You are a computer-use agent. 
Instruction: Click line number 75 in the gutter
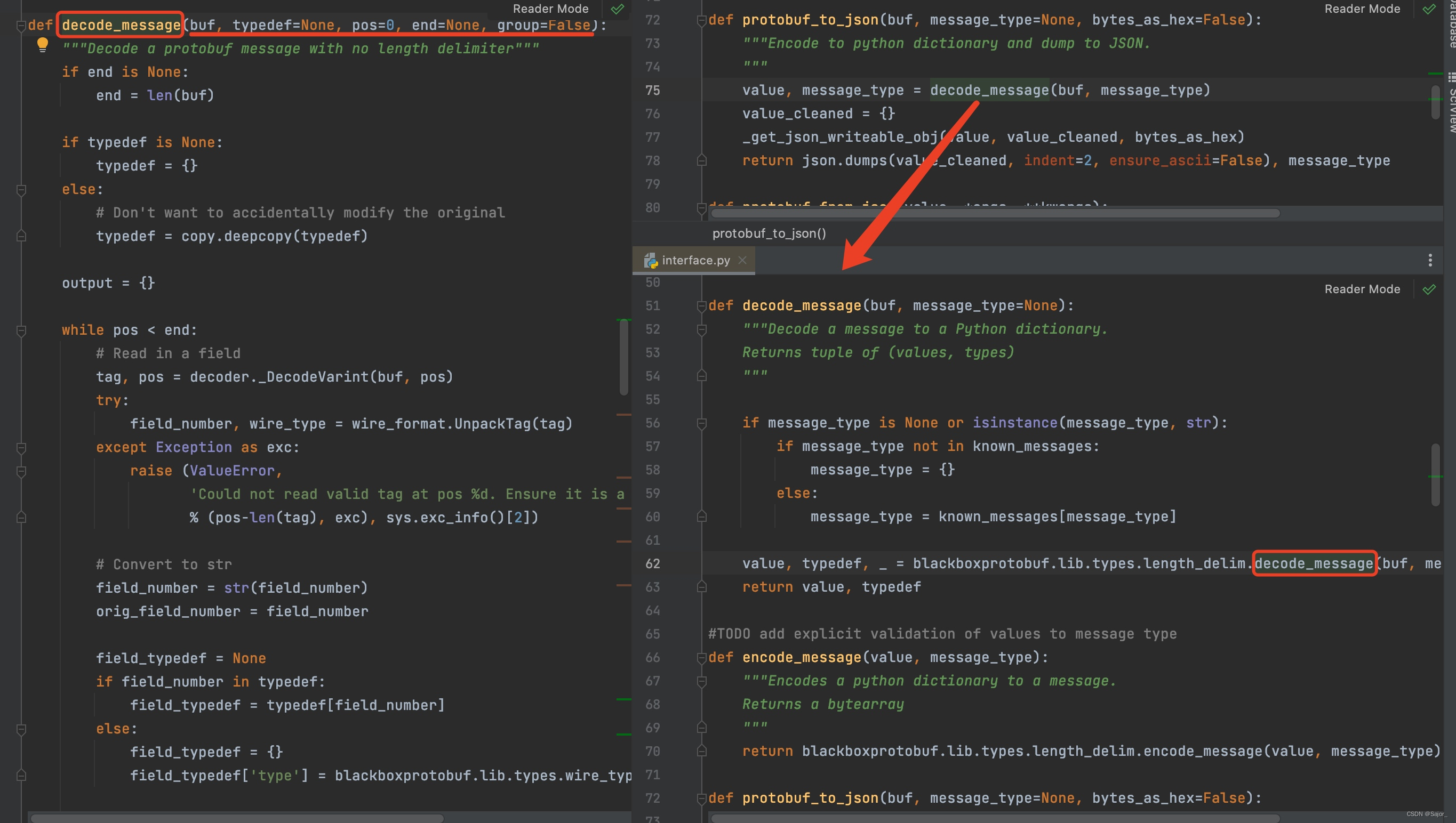tap(652, 91)
